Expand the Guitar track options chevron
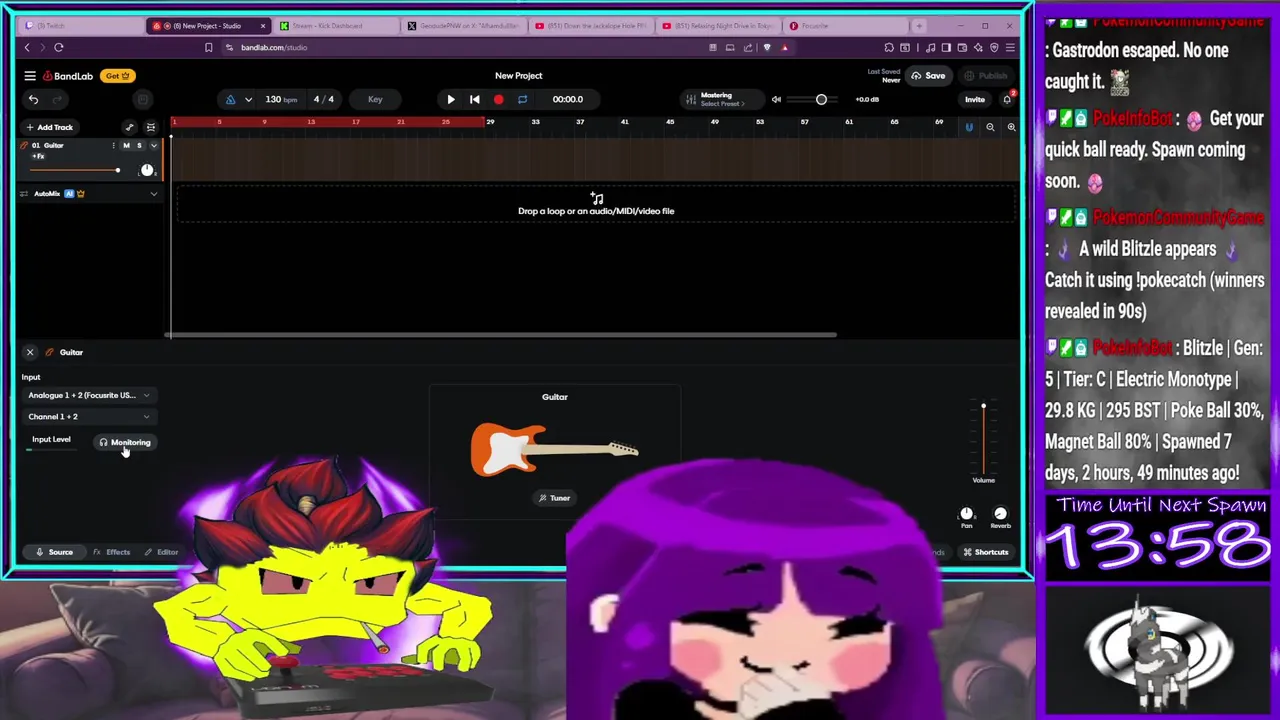Viewport: 1280px width, 720px height. point(153,146)
